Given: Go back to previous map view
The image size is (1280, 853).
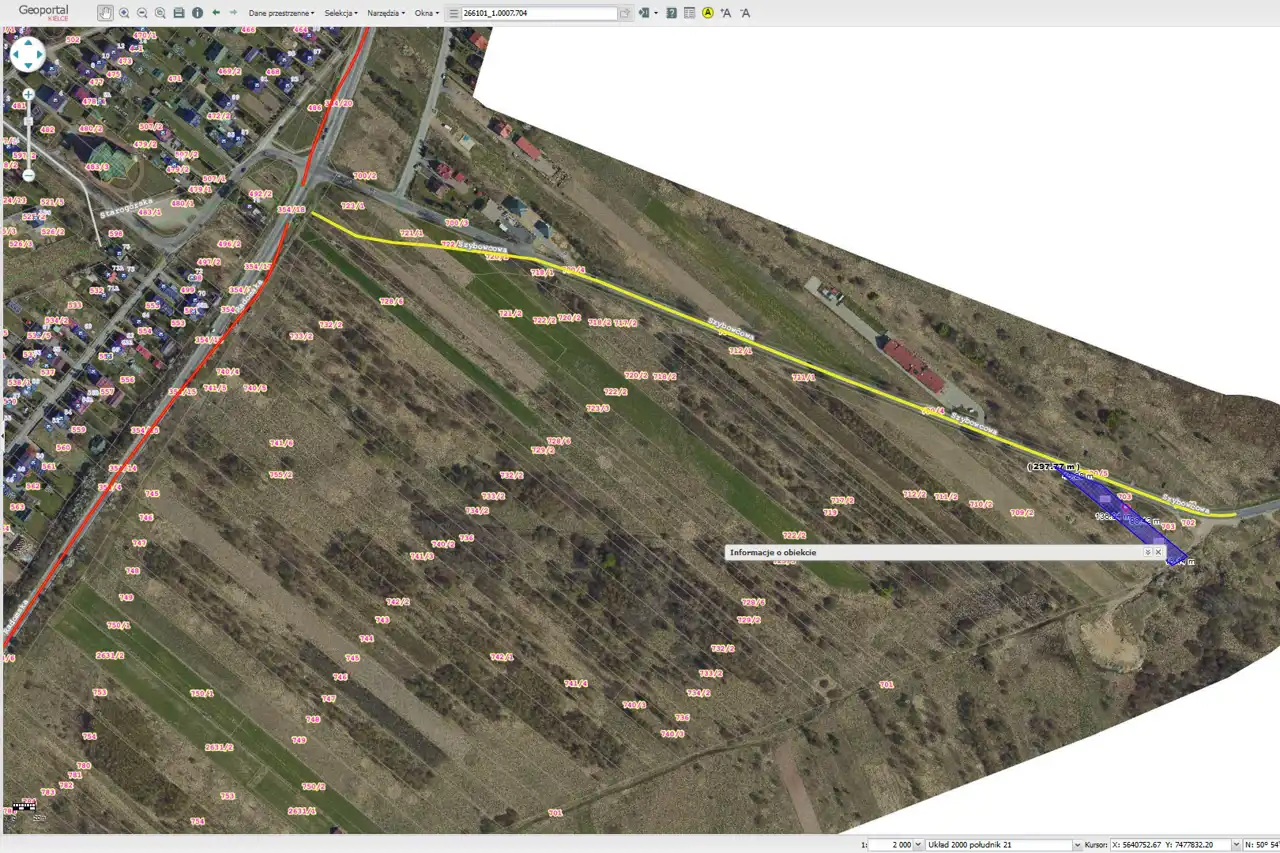Looking at the screenshot, I should tap(216, 13).
